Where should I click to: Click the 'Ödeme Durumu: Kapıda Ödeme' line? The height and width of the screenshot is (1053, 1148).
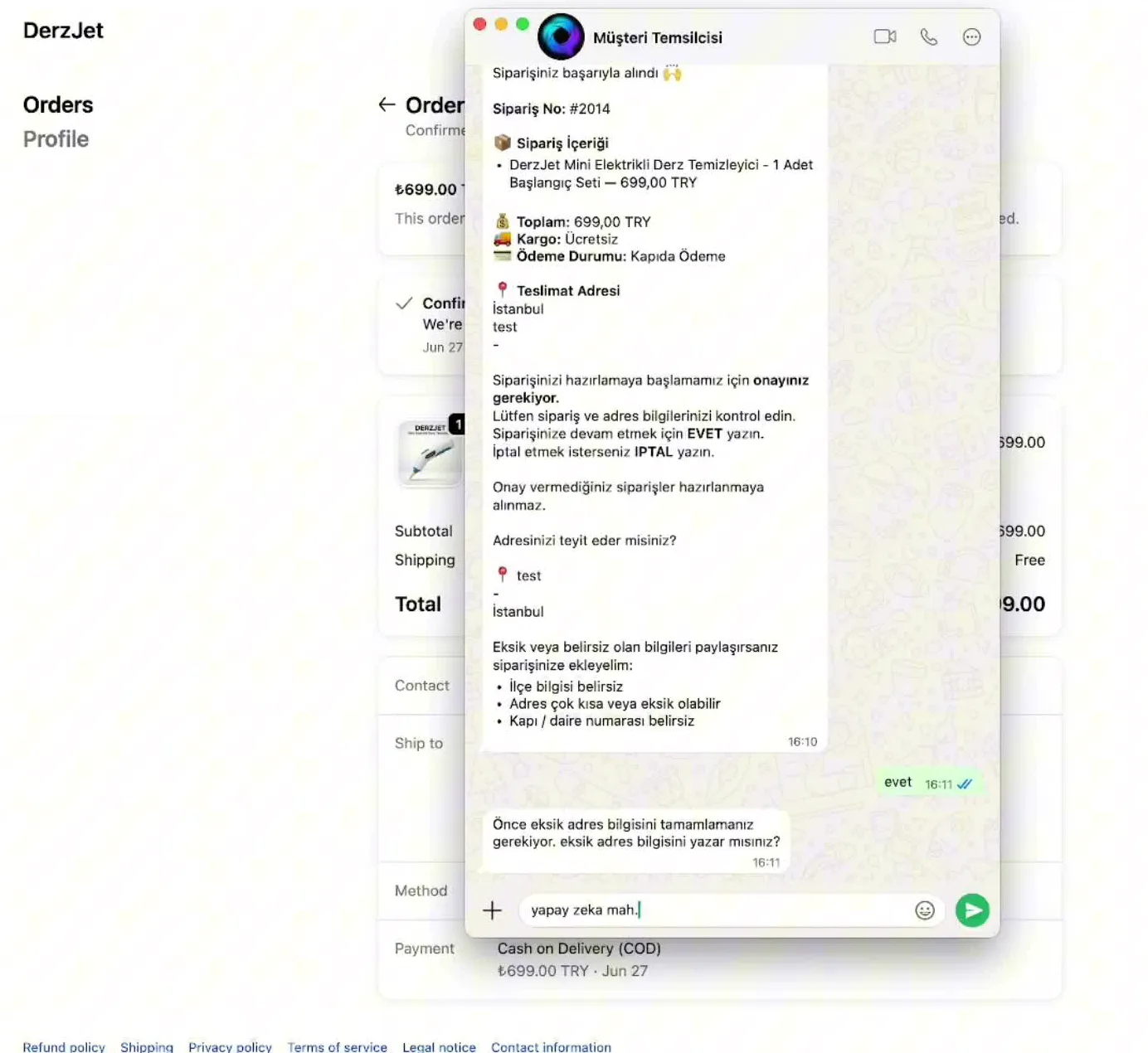[x=620, y=256]
